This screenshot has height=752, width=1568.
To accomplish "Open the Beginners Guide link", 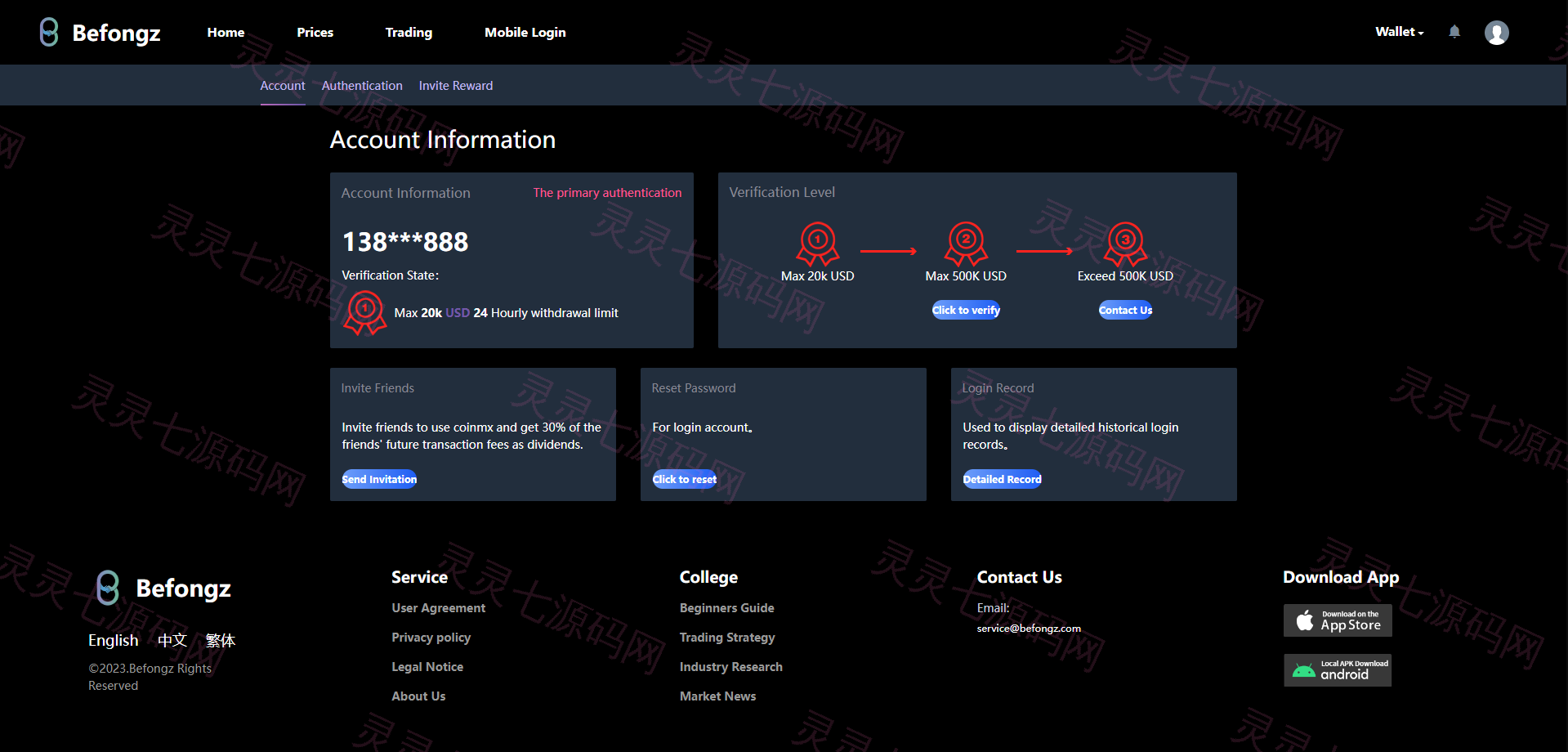I will pos(727,608).
